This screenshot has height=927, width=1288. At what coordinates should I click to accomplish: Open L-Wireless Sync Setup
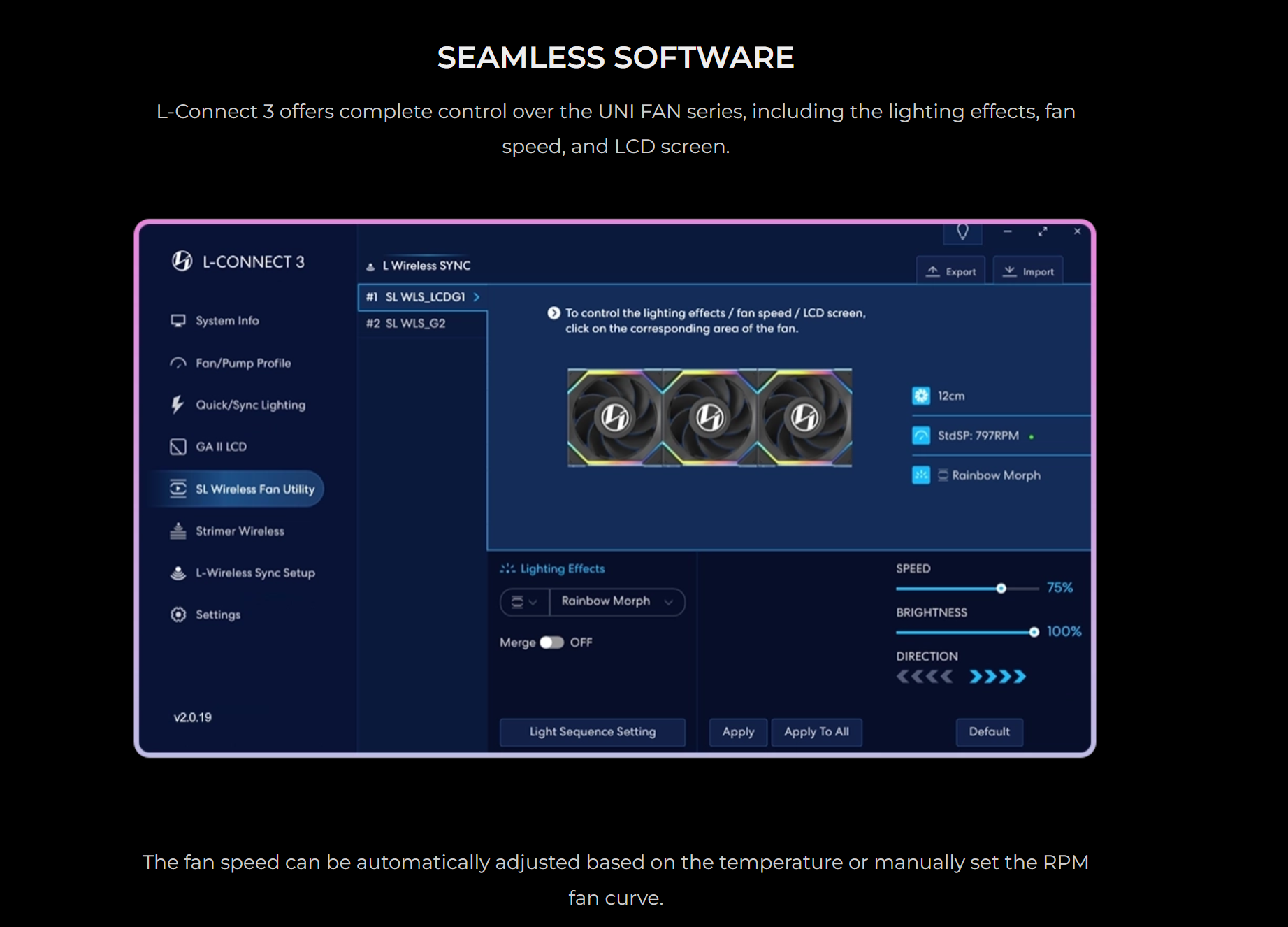(254, 573)
